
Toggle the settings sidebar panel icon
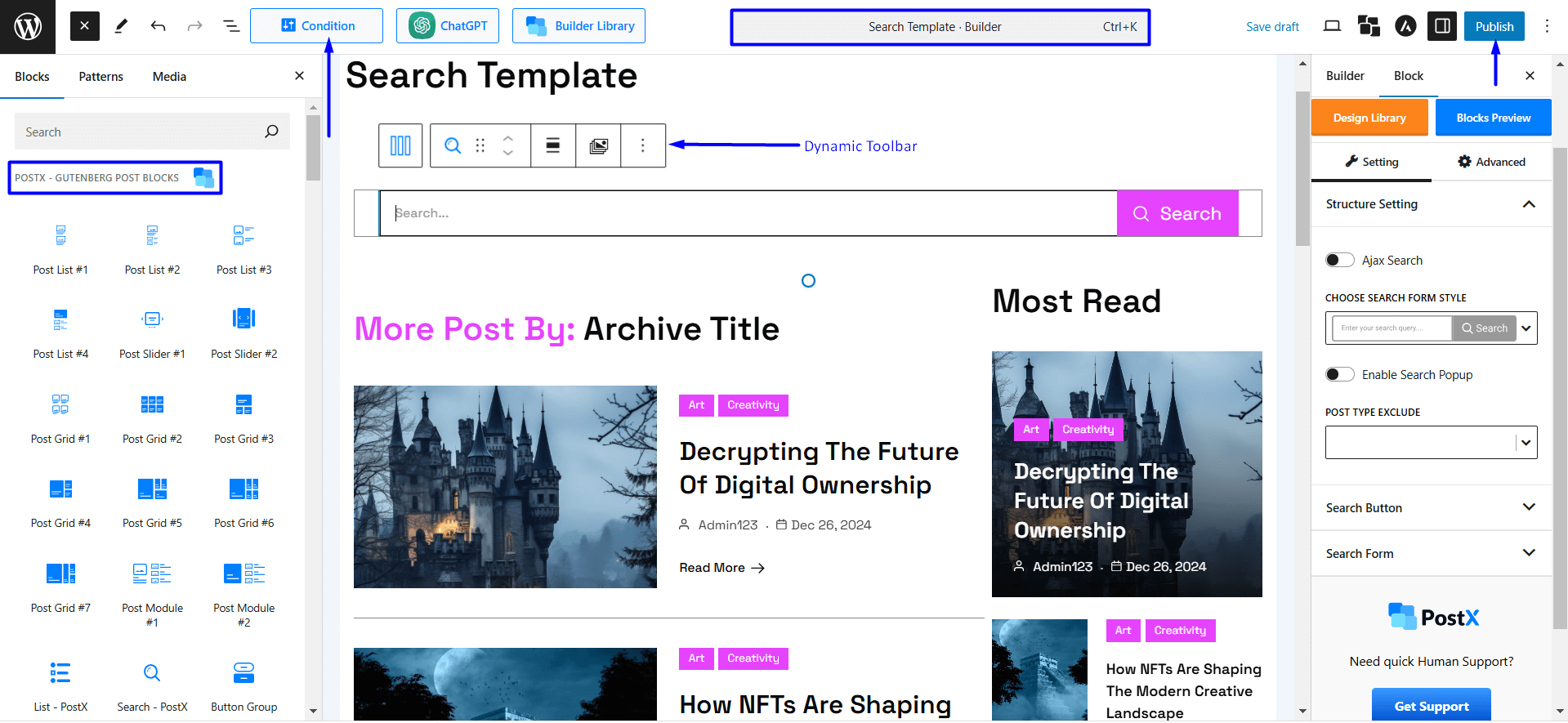click(x=1442, y=26)
